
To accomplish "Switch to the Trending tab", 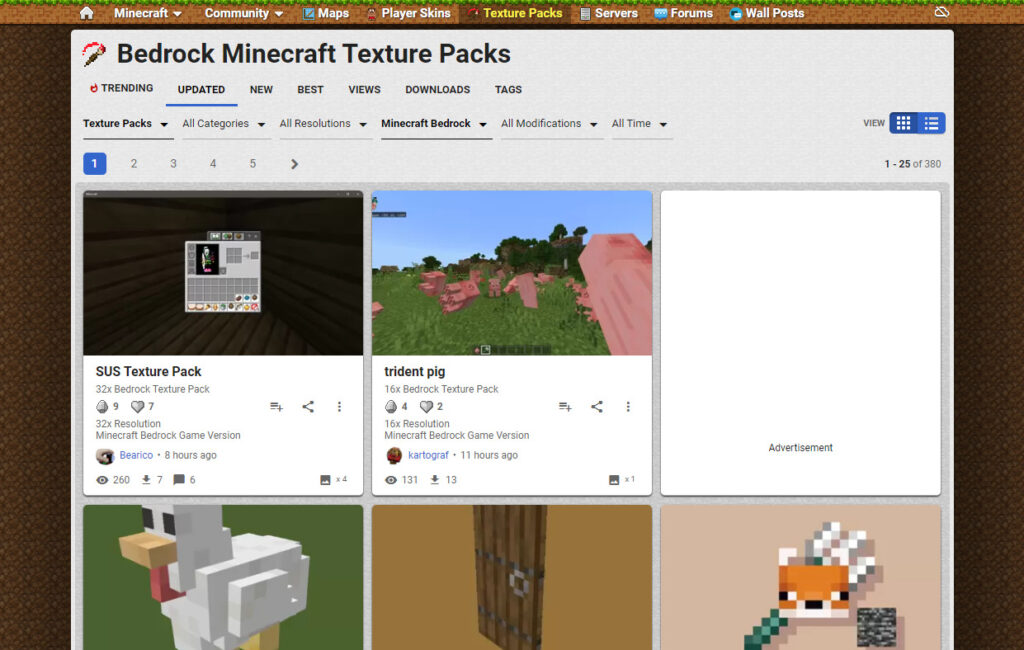I will coord(121,89).
